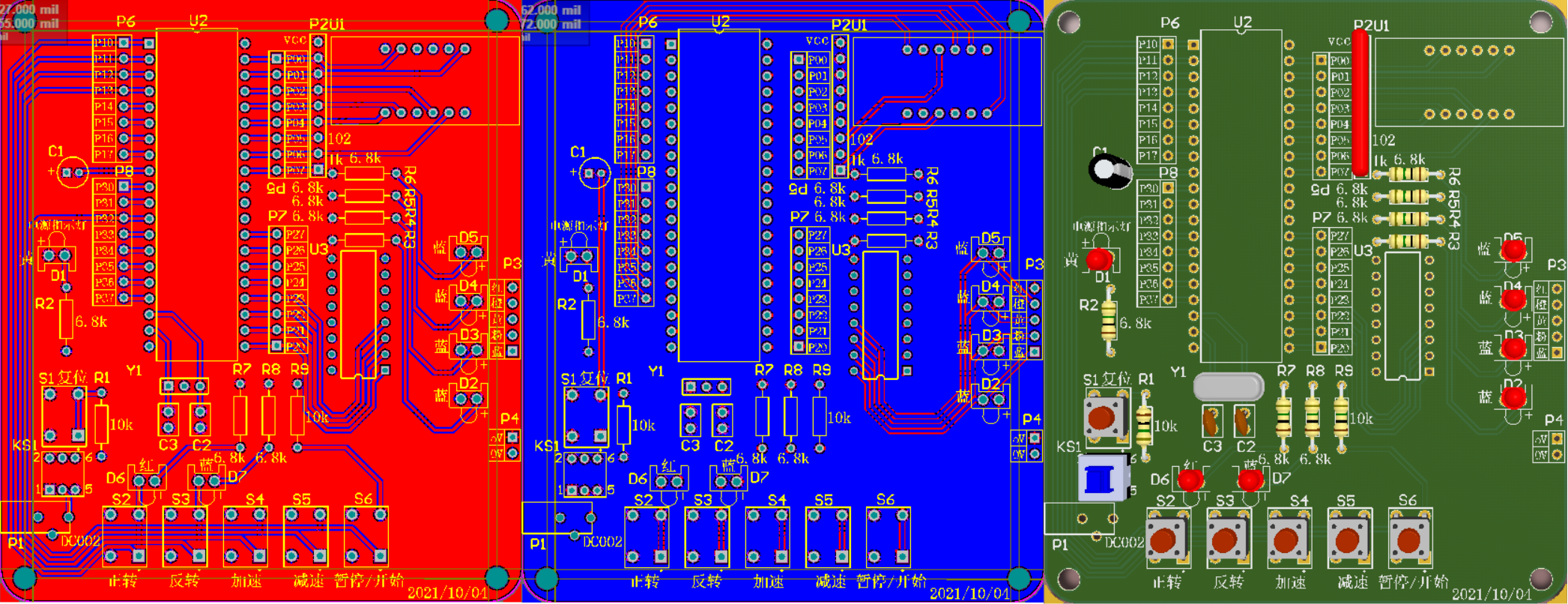Click the P8 label in red top-layer view
The image size is (1568, 604).
pos(124,171)
